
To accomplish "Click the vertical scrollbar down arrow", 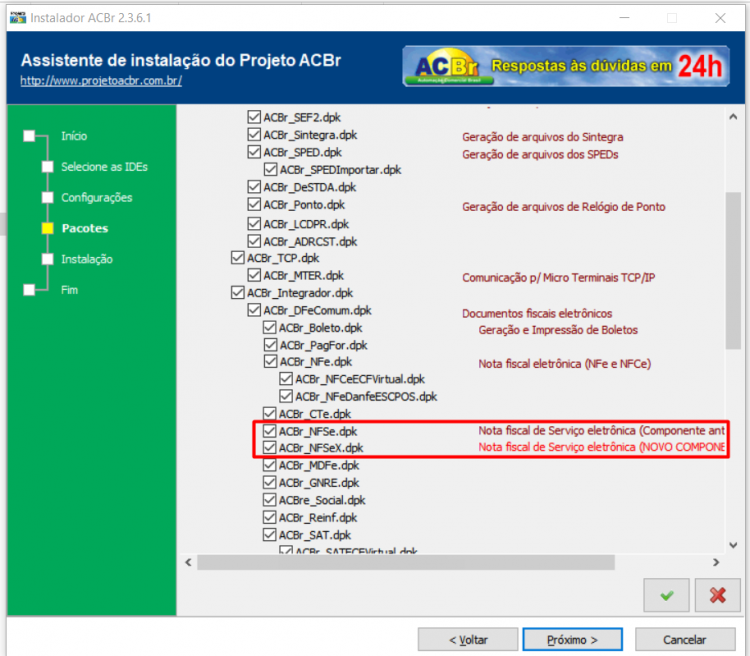I will coord(733,545).
